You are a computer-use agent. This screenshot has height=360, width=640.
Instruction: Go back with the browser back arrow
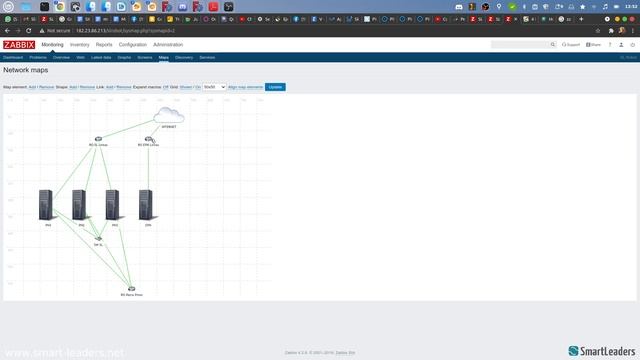tap(7, 31)
